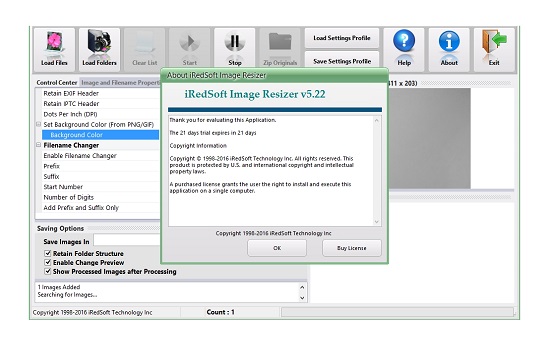
Task: Select Retain EXIF Header row
Action: click(100, 93)
